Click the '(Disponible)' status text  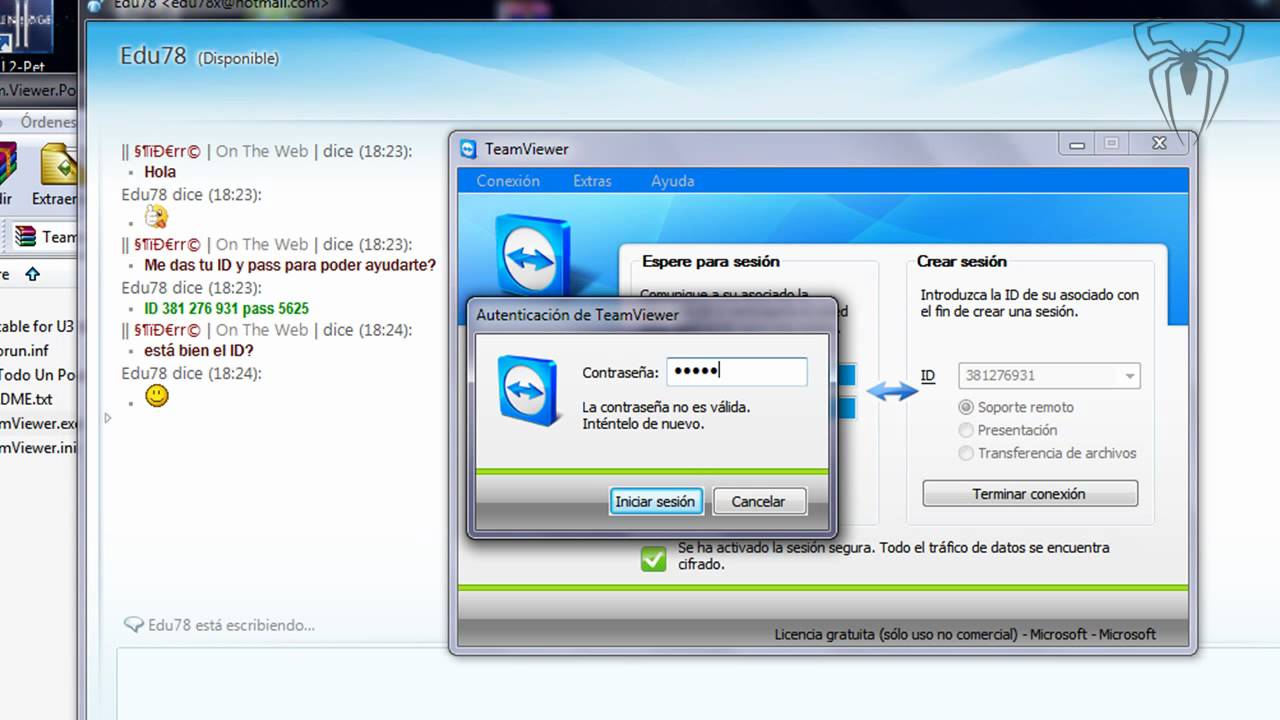click(238, 59)
